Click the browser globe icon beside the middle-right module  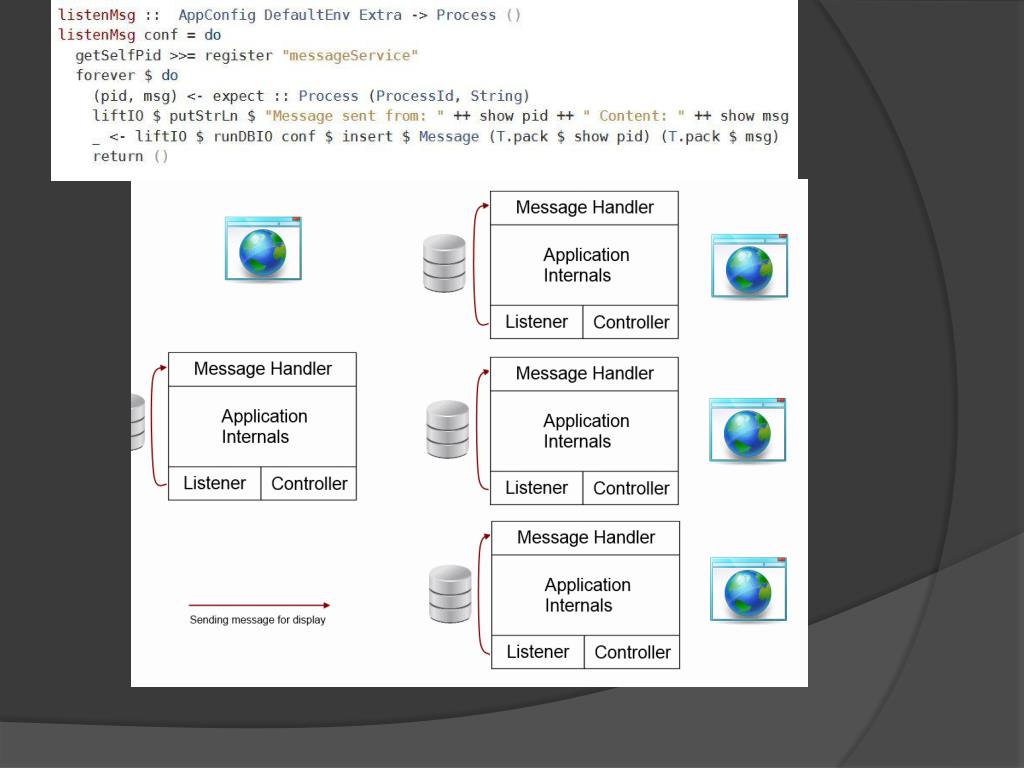pos(748,430)
